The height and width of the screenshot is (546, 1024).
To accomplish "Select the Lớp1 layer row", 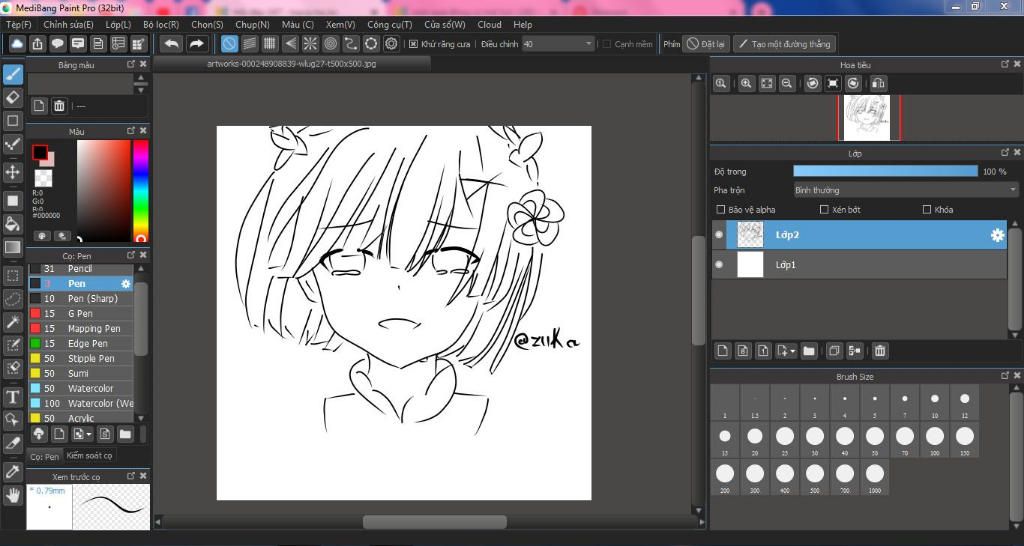I will pyautogui.click(x=860, y=265).
